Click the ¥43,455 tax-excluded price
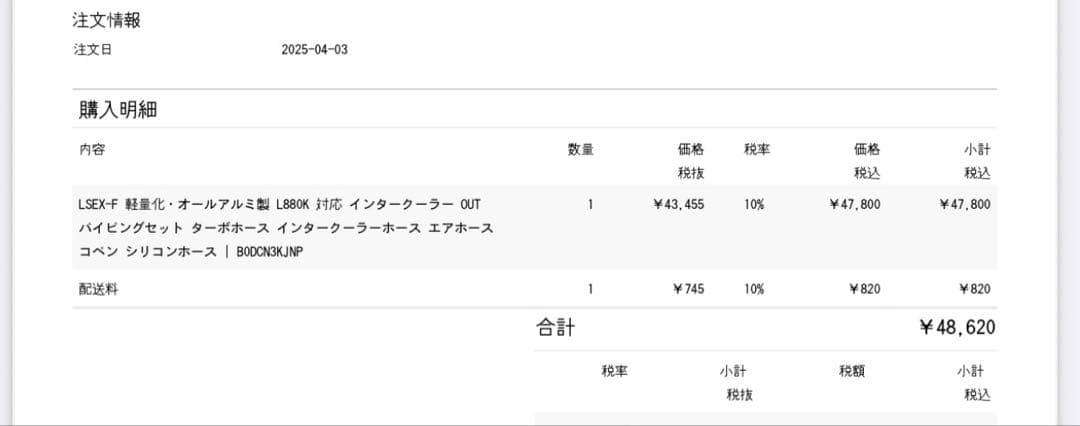 678,204
